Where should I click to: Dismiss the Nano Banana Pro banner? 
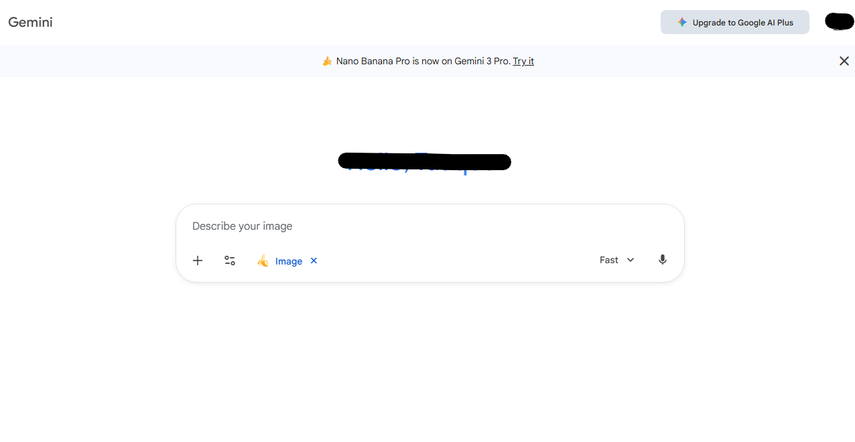click(843, 61)
